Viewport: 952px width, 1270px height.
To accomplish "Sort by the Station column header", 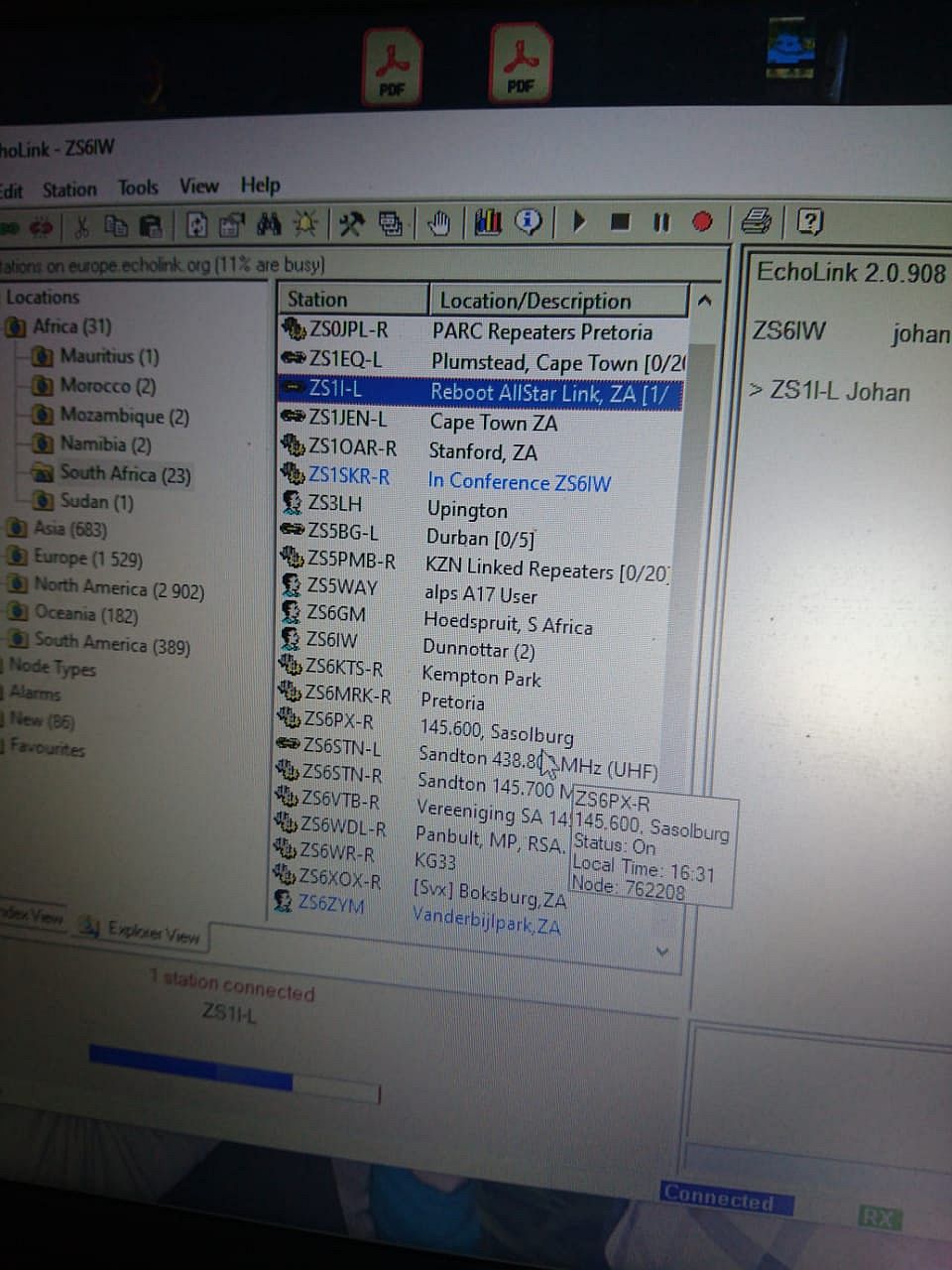I will click(x=352, y=299).
